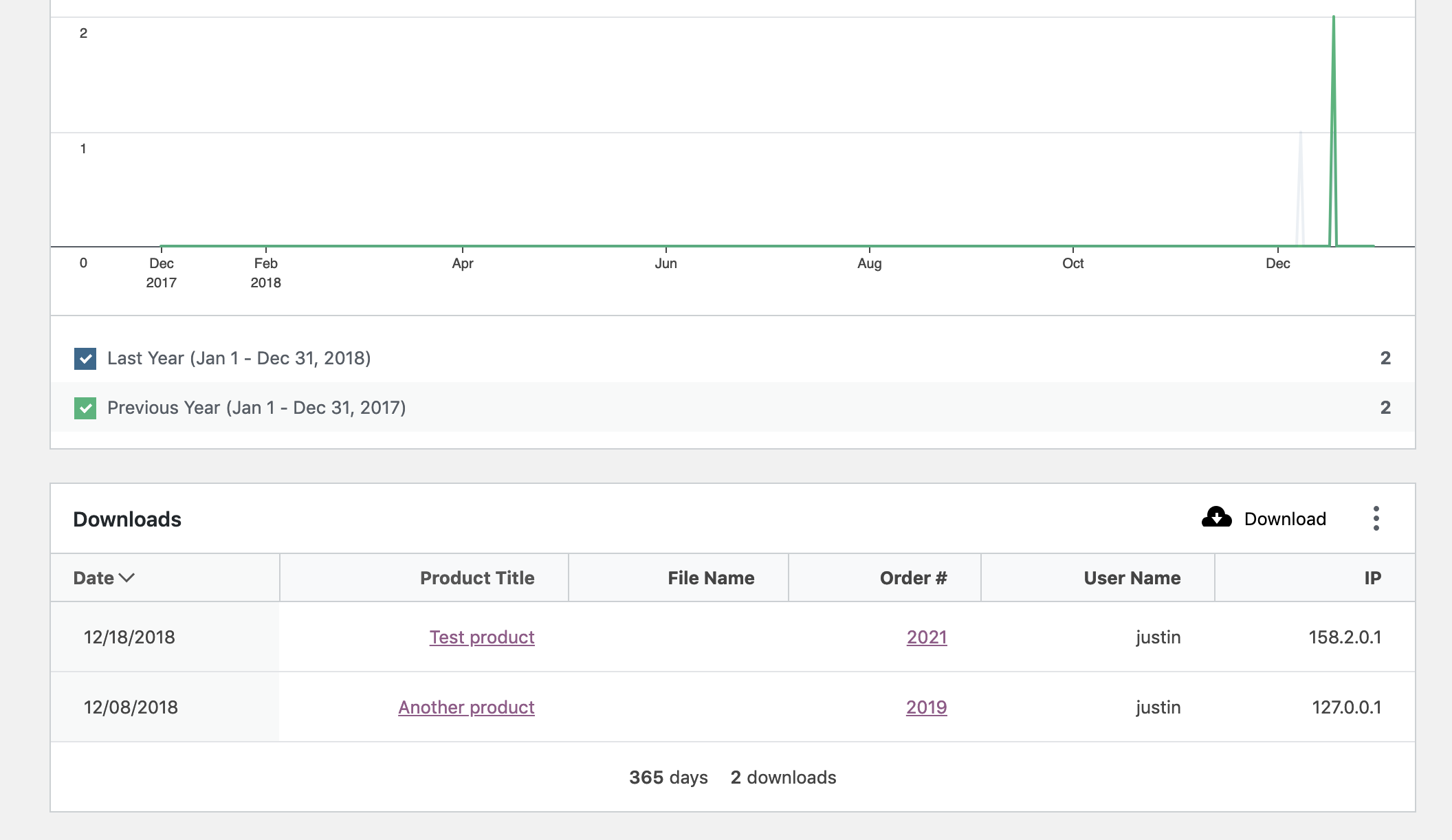Sort table by User Name header
1452x840 pixels.
[1131, 578]
